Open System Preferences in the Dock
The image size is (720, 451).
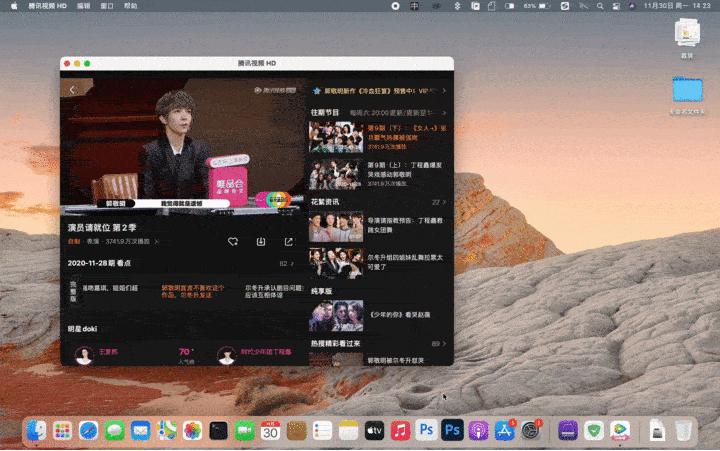click(531, 431)
